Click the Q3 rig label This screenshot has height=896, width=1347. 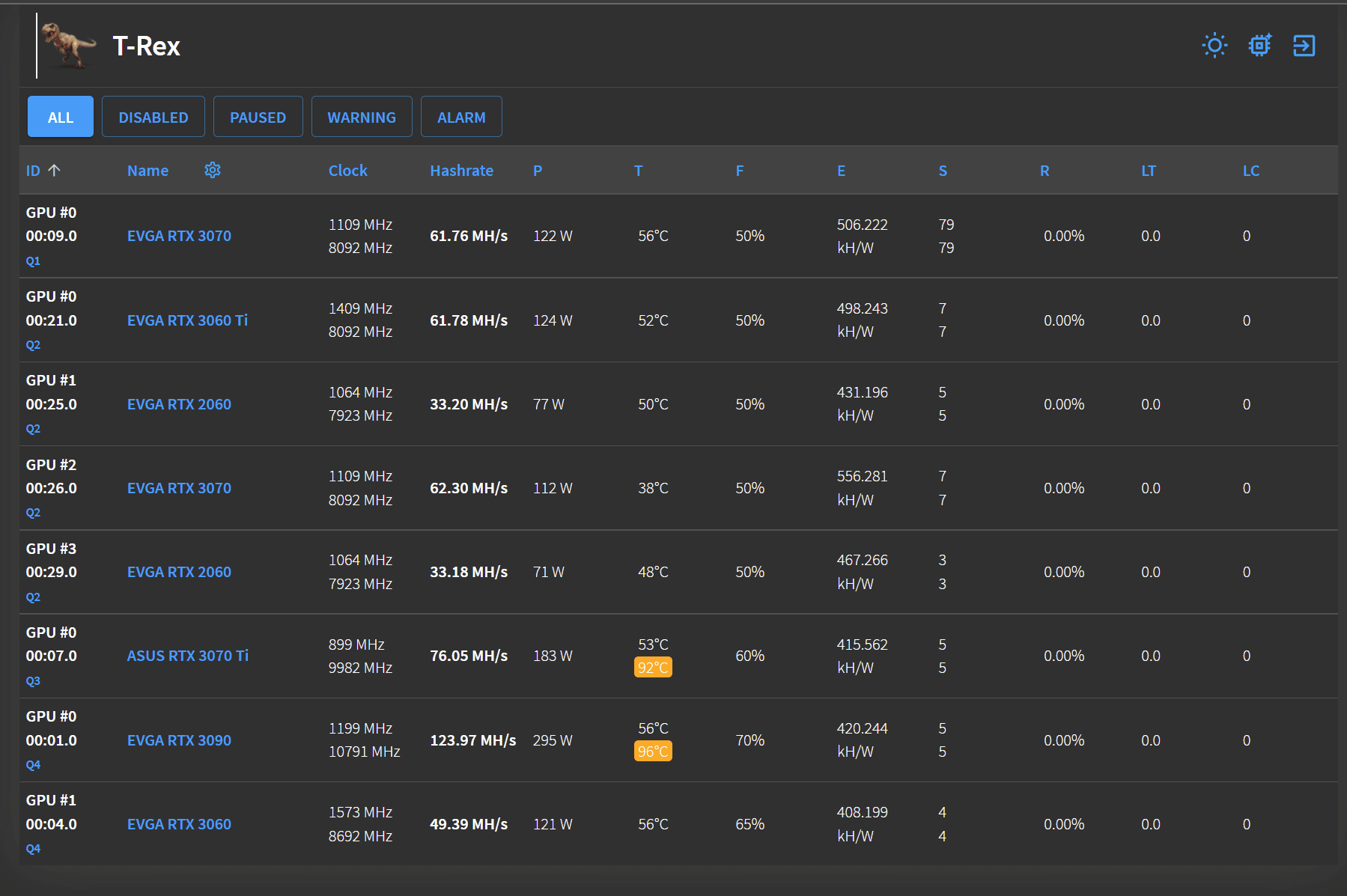33,681
